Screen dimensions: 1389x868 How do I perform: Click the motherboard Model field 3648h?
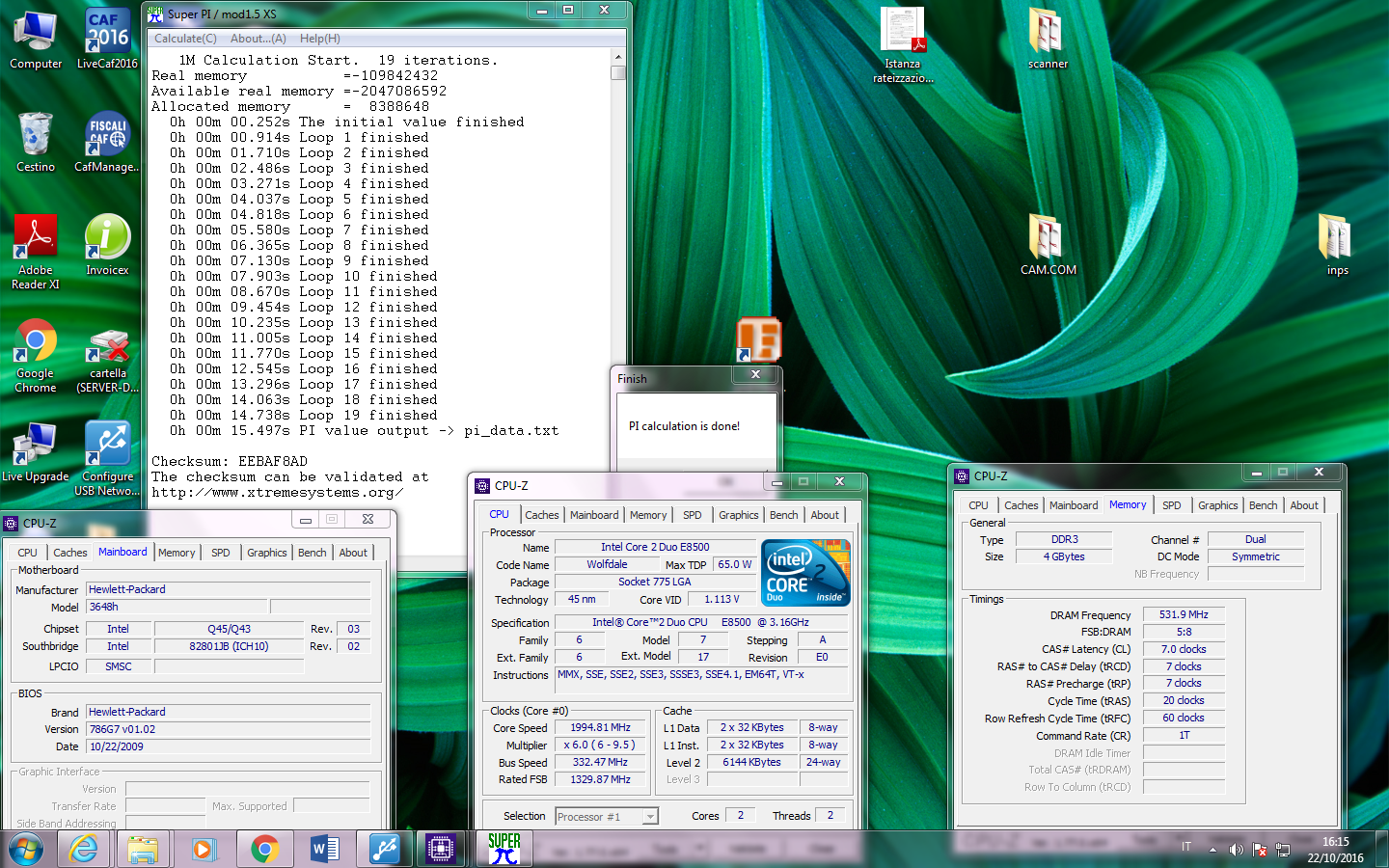[177, 607]
